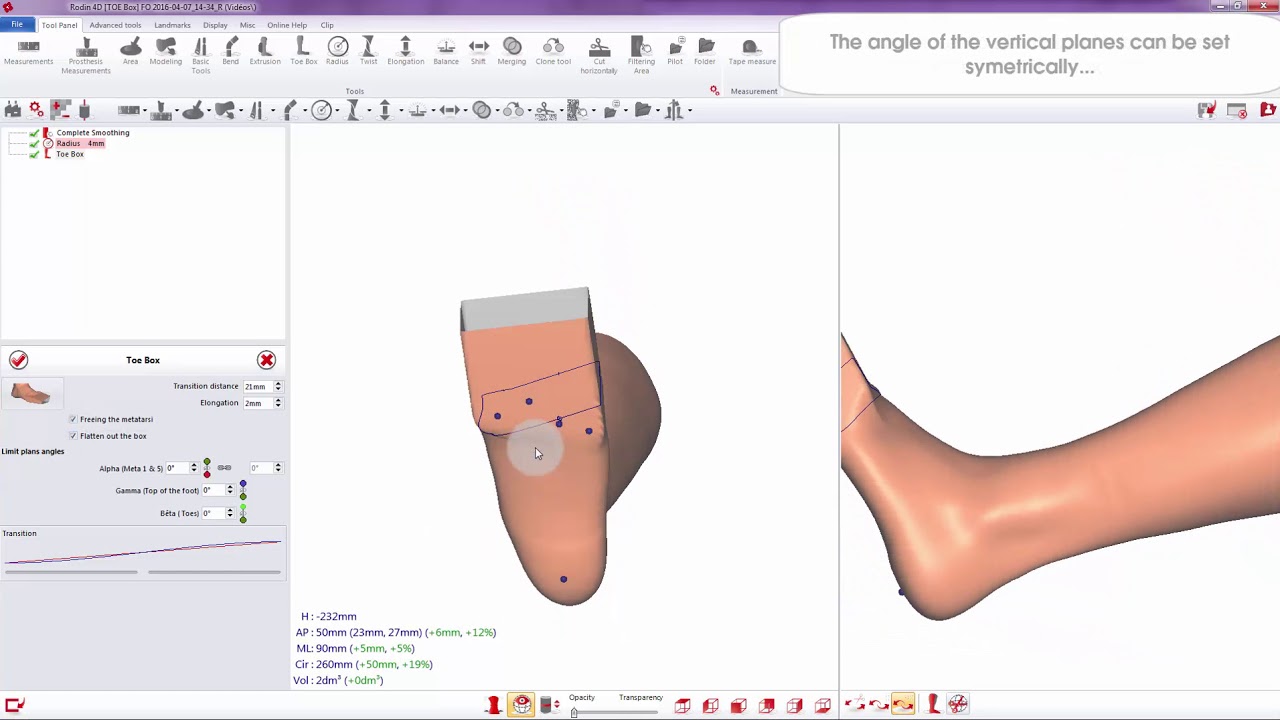
Task: Step Elongation value spinner
Action: 278,403
